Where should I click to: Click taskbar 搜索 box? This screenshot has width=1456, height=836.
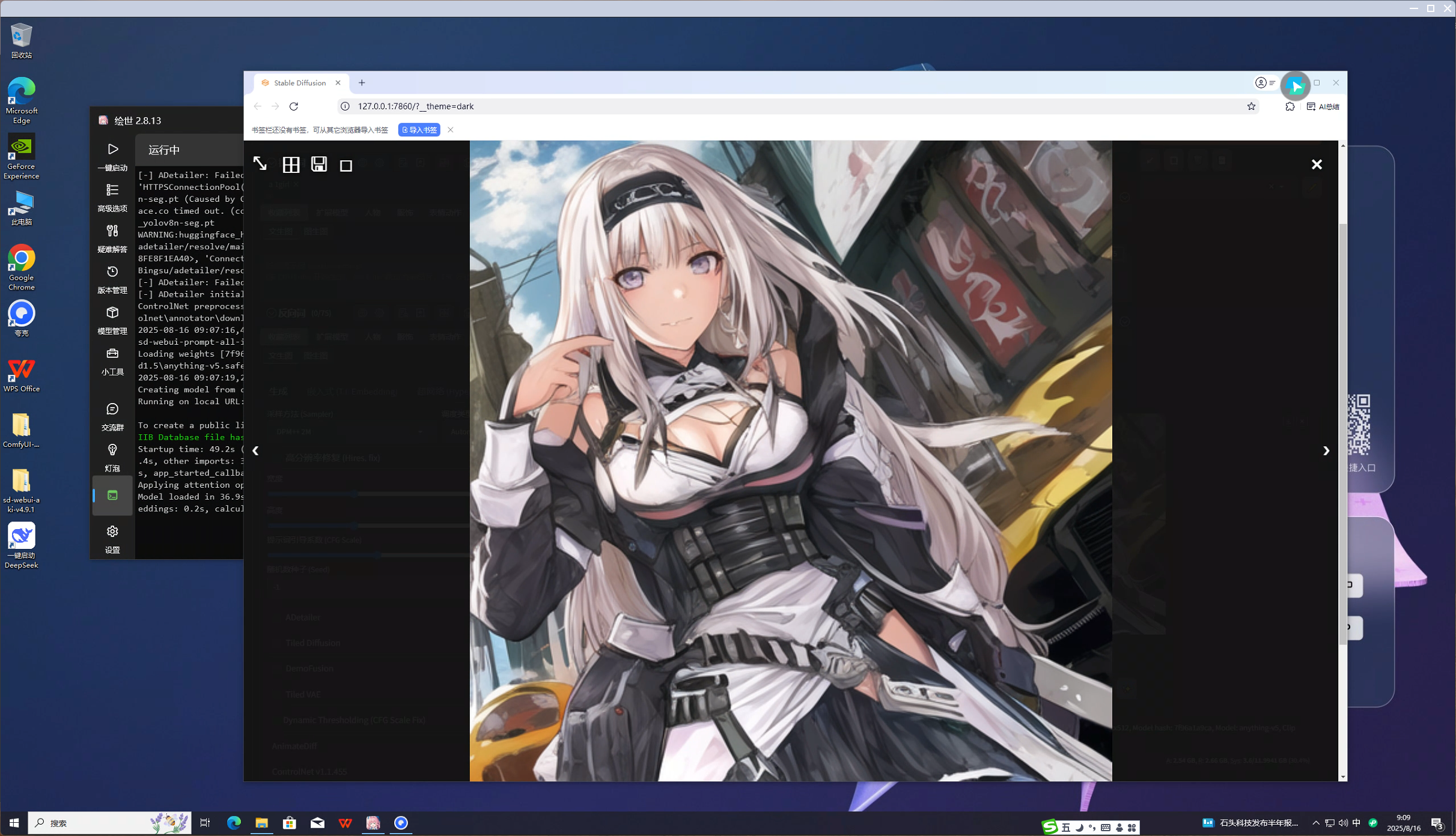(110, 823)
